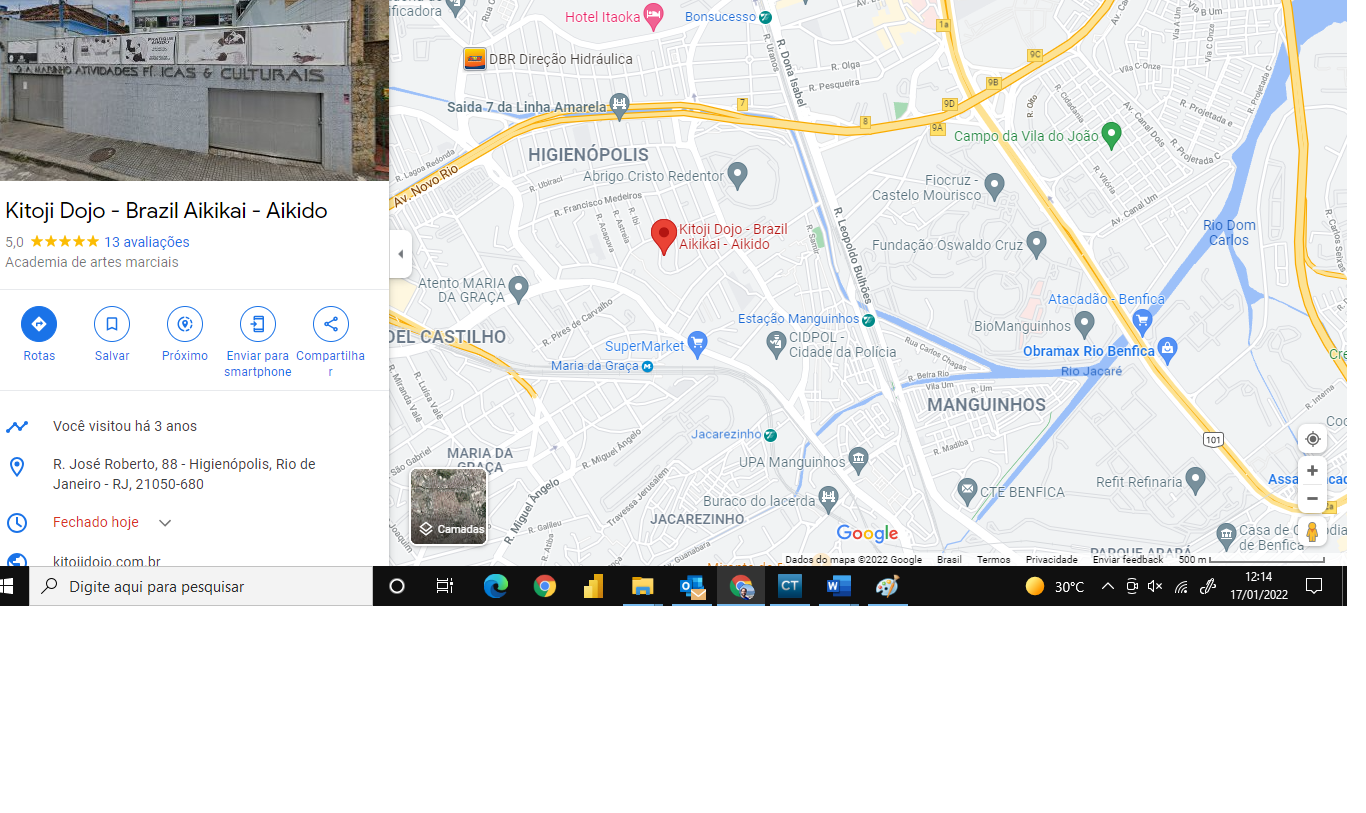
Task: Select Hotel Itaoka marker on map
Action: click(653, 15)
